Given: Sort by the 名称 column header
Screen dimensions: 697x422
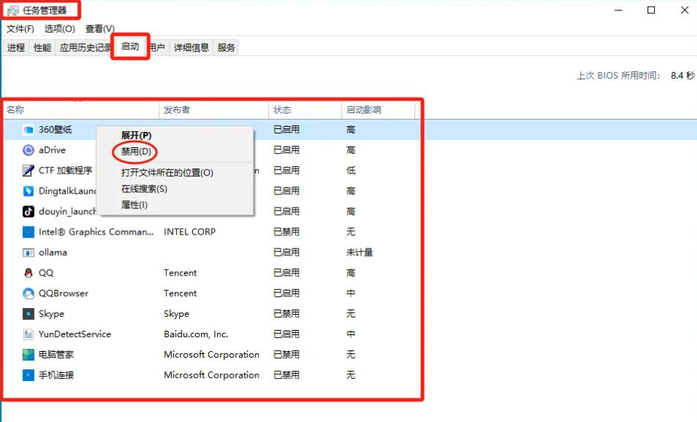Looking at the screenshot, I should (81, 110).
